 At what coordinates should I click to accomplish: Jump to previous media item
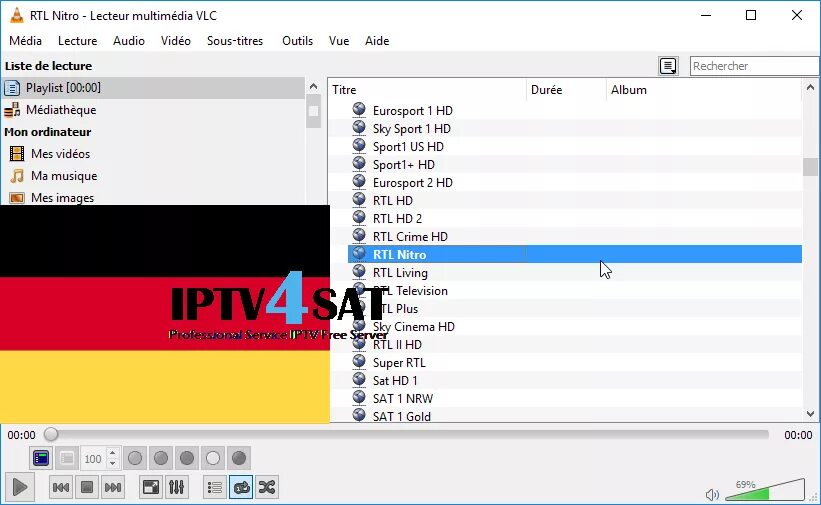click(61, 487)
